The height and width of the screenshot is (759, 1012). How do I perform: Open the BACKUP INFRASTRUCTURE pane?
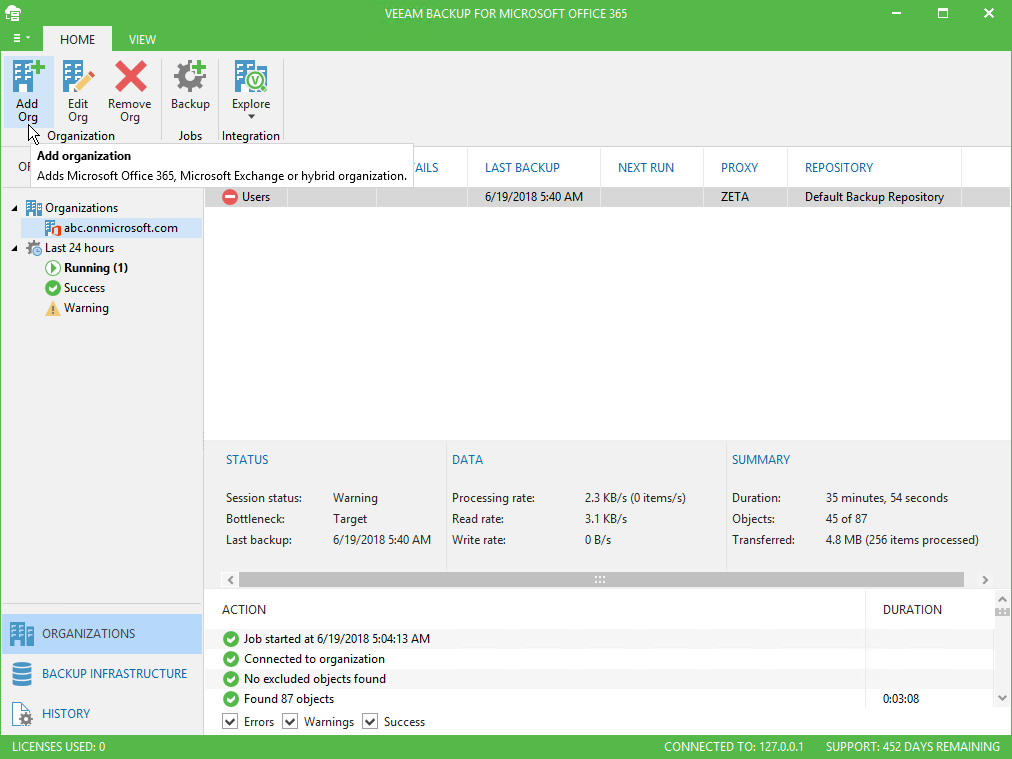click(102, 674)
